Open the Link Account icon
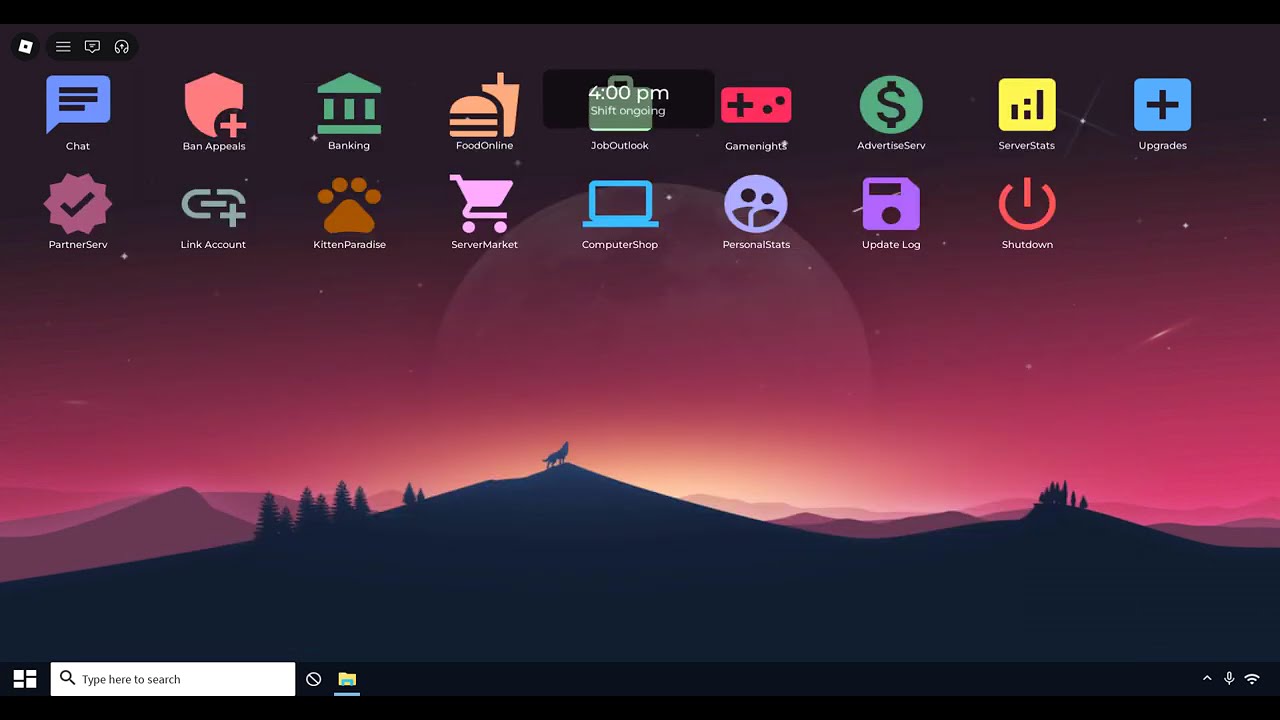Image resolution: width=1280 pixels, height=720 pixels. point(213,206)
